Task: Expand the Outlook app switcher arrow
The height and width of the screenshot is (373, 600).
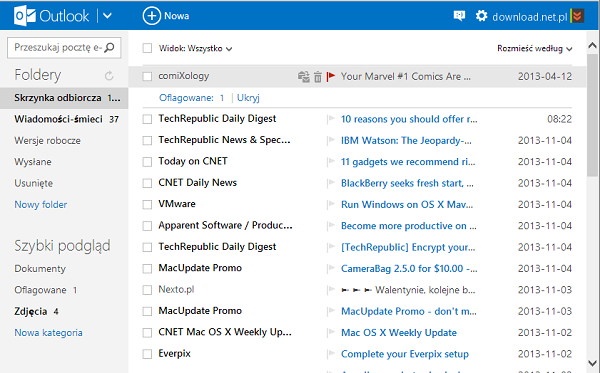Action: coord(108,16)
